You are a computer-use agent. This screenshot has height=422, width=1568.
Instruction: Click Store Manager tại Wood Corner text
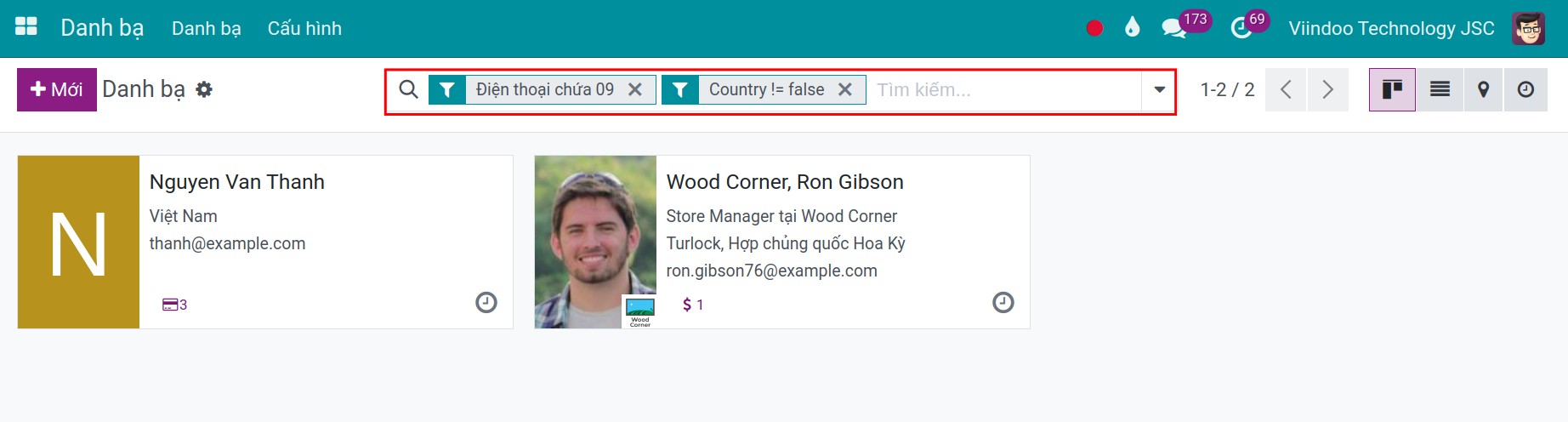[781, 216]
